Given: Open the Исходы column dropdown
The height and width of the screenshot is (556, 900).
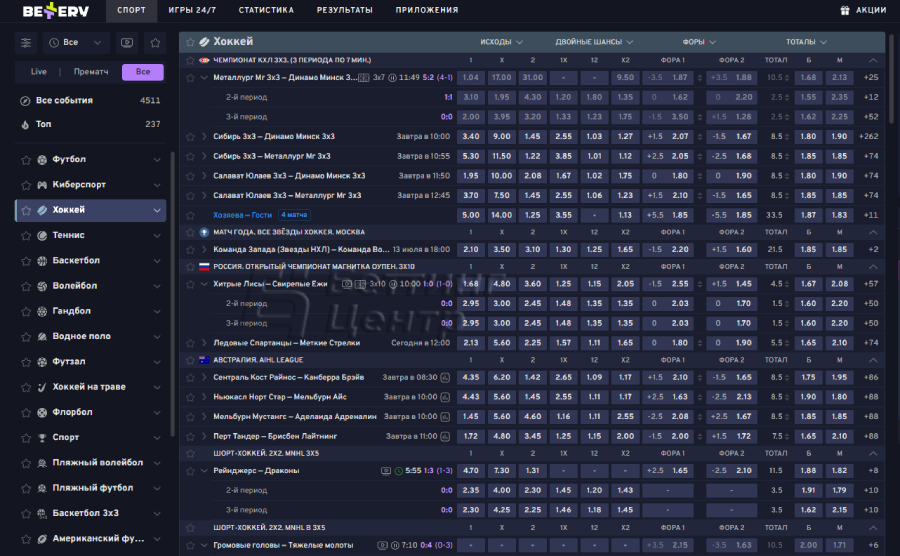Looking at the screenshot, I should tap(502, 42).
